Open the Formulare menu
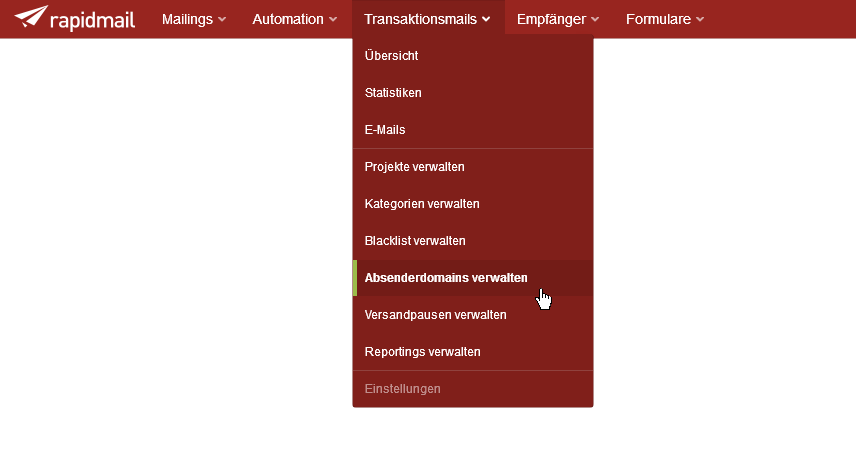This screenshot has height=453, width=856. 664,19
